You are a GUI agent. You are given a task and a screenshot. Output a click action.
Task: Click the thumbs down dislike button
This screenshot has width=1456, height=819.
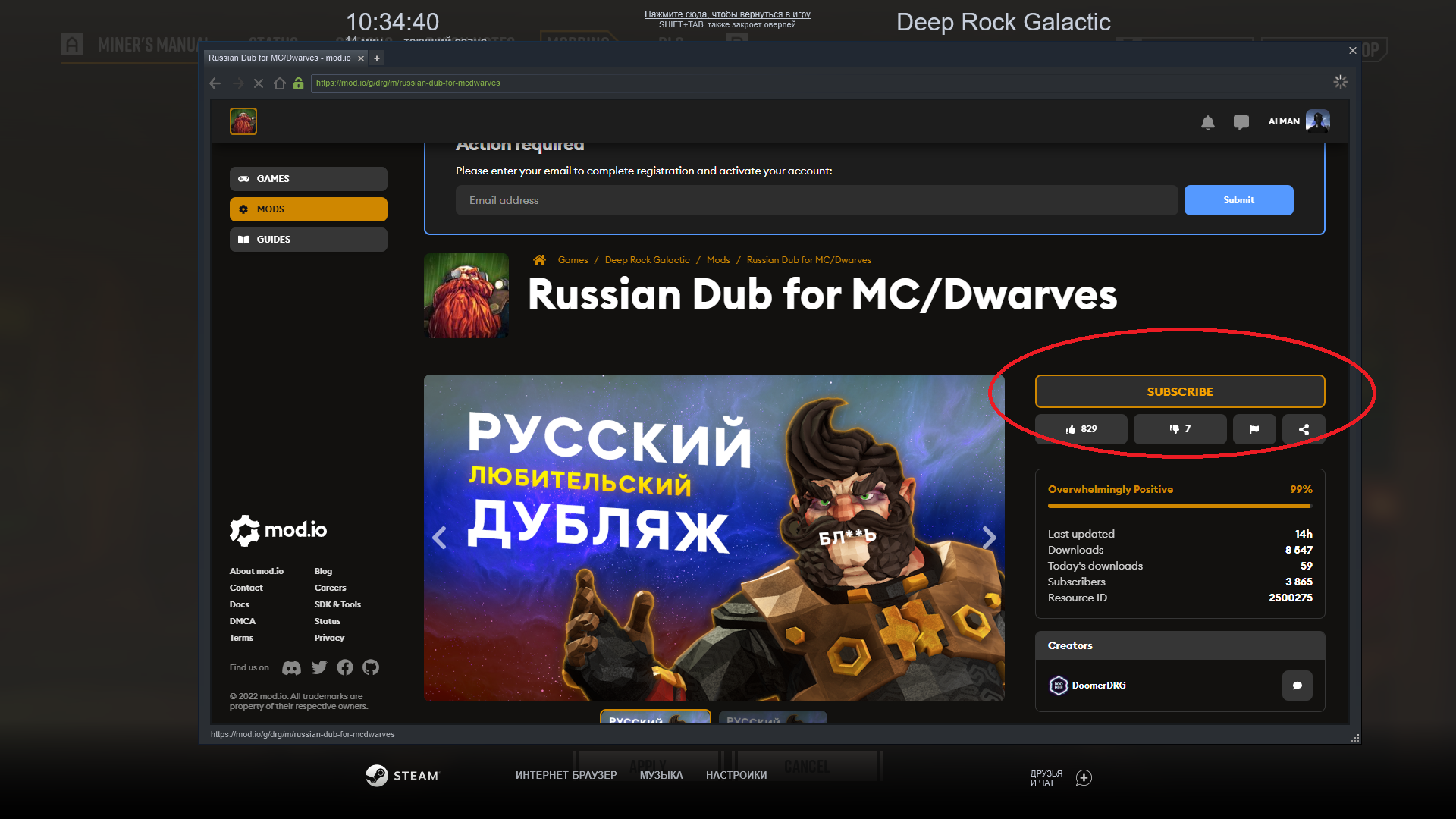pyautogui.click(x=1180, y=429)
